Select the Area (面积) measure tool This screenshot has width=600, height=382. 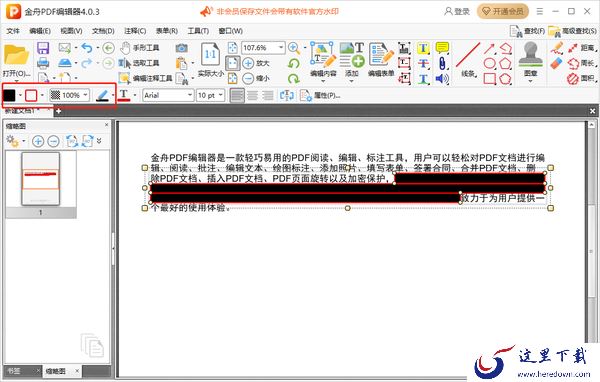coord(582,78)
